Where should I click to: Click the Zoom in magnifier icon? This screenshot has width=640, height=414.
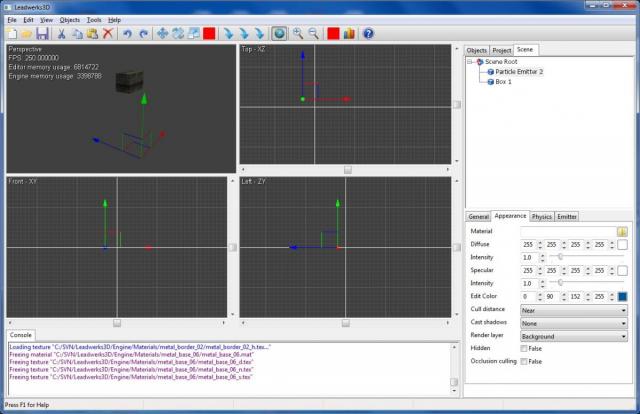pos(297,33)
